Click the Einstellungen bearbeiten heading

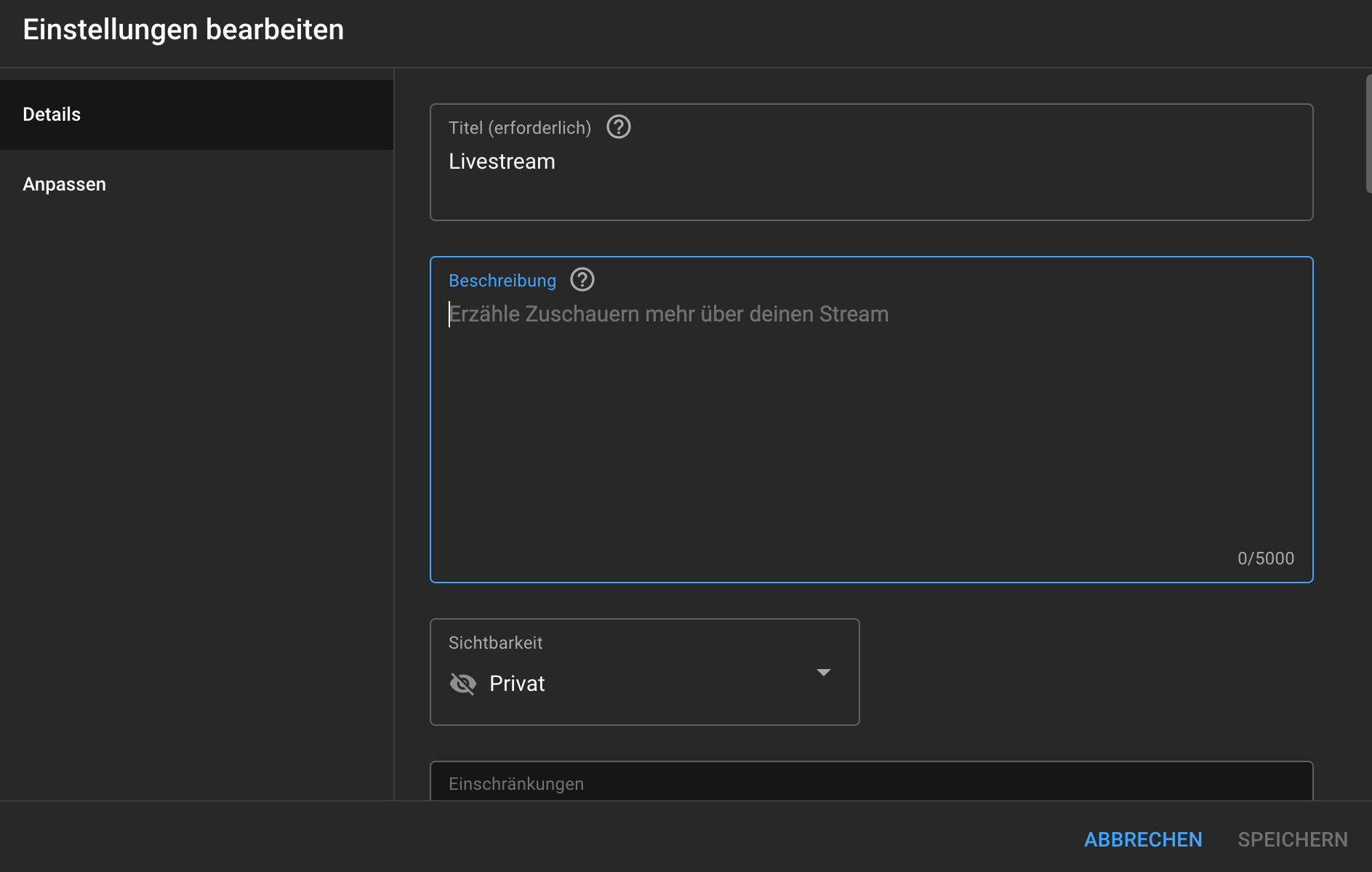(x=183, y=30)
